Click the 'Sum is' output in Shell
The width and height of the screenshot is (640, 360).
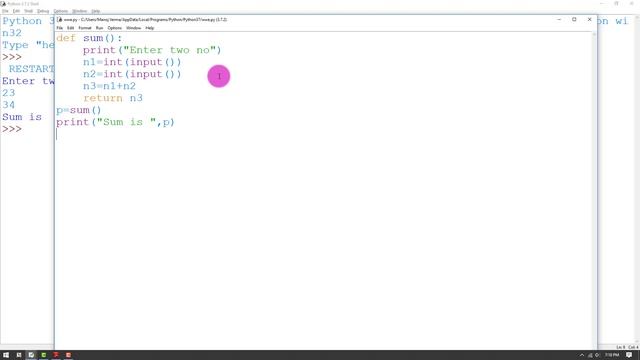[22, 117]
